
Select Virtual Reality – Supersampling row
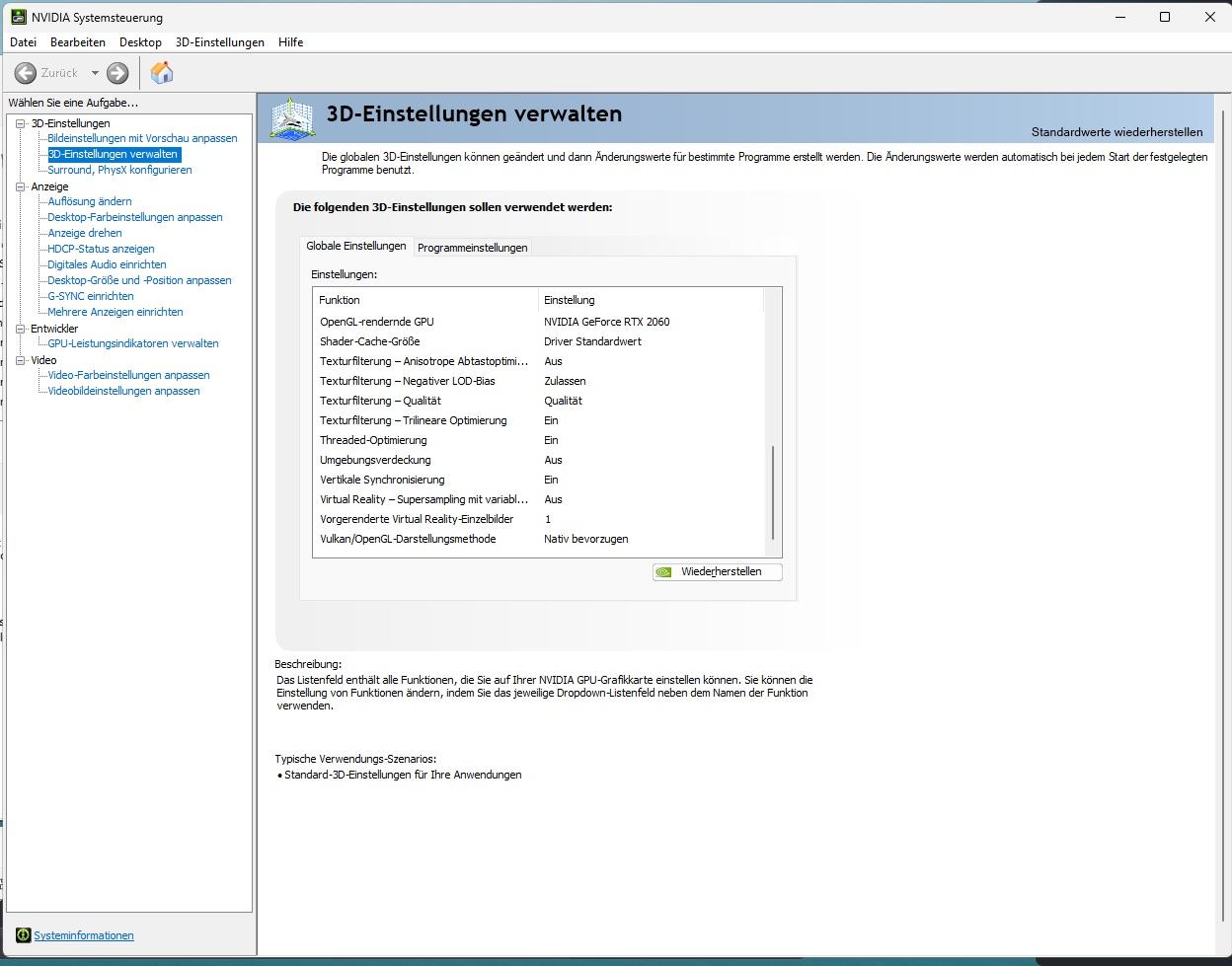(x=539, y=499)
